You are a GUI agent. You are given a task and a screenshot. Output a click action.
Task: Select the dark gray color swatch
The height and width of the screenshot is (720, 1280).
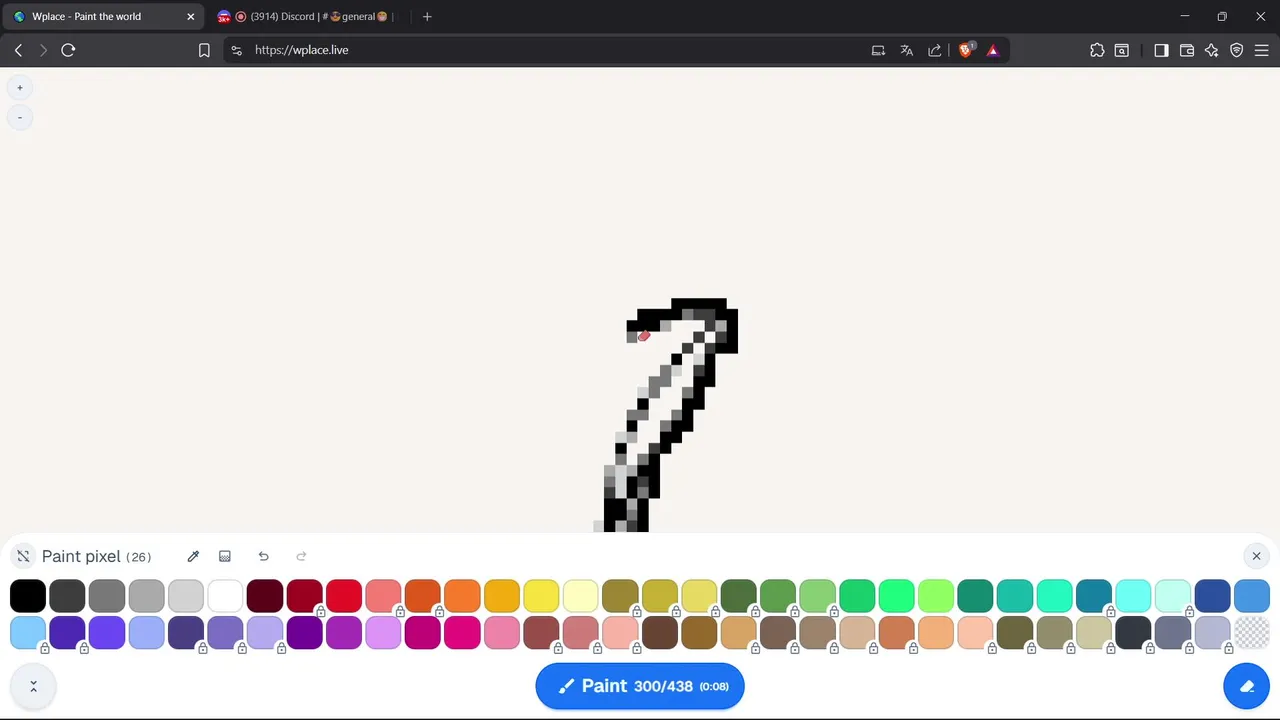coord(67,596)
